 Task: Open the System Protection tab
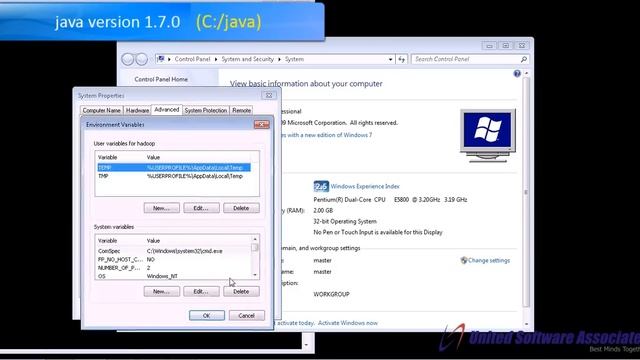pos(205,110)
